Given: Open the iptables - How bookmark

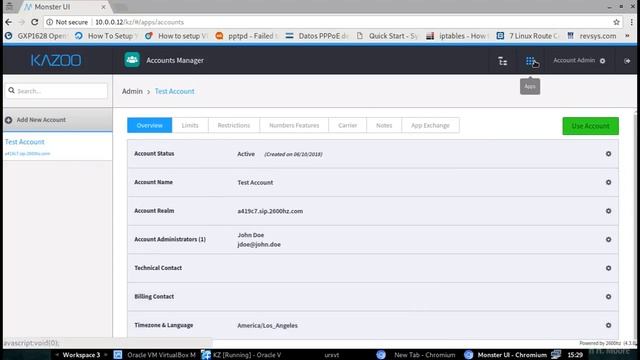Looking at the screenshot, I should [x=458, y=36].
